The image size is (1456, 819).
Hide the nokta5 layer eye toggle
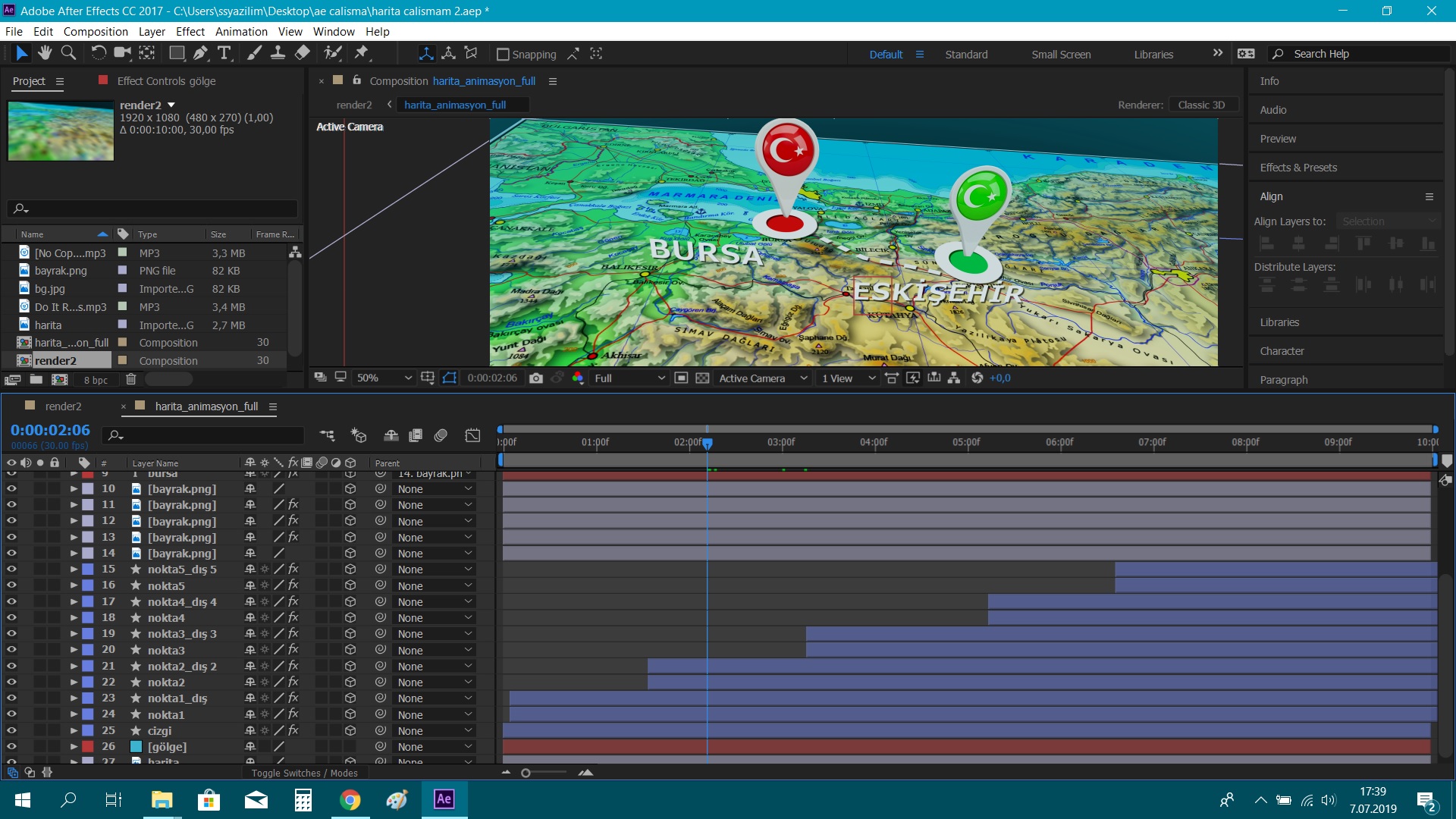click(x=11, y=585)
